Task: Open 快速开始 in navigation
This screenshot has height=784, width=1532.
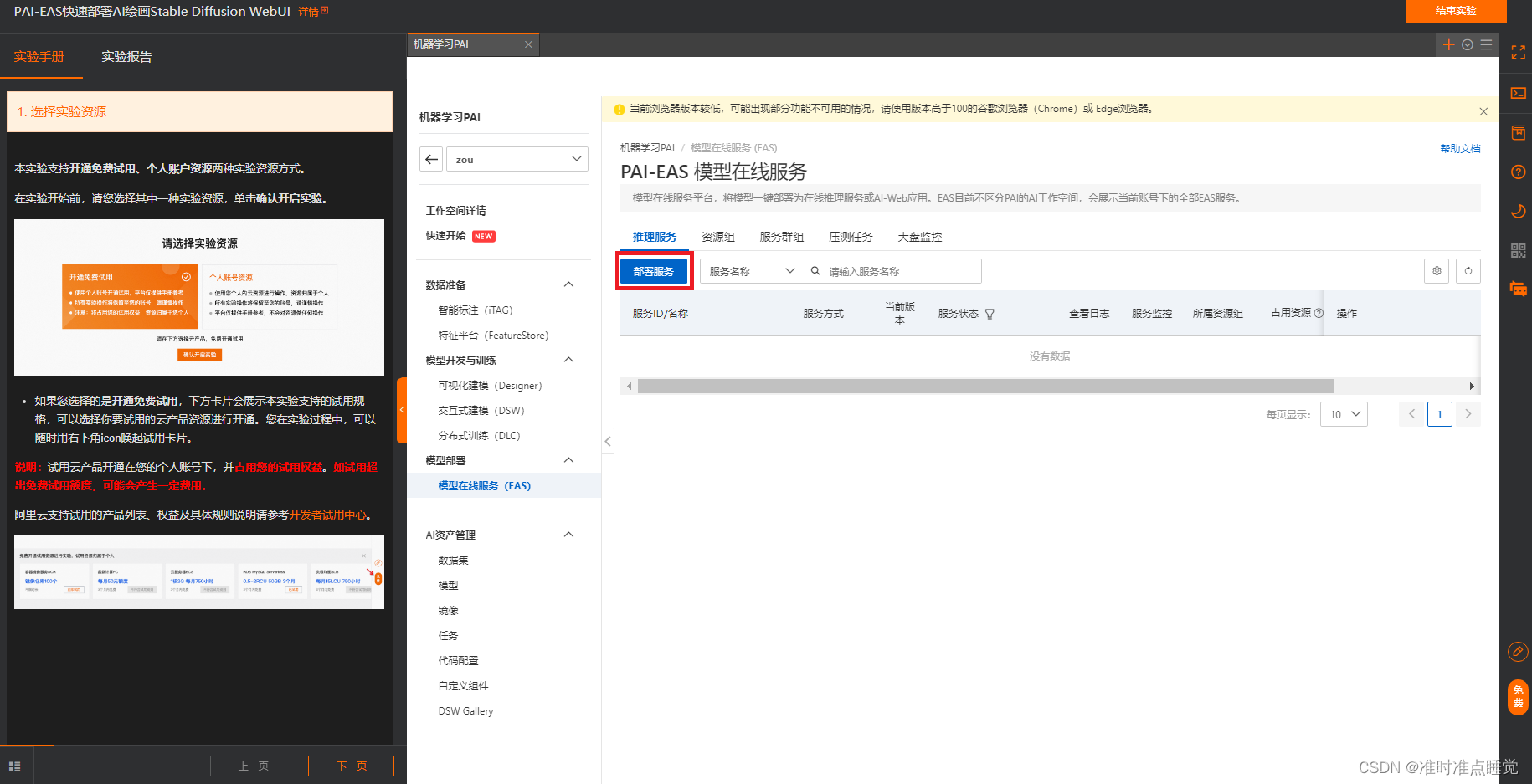Action: coord(445,236)
